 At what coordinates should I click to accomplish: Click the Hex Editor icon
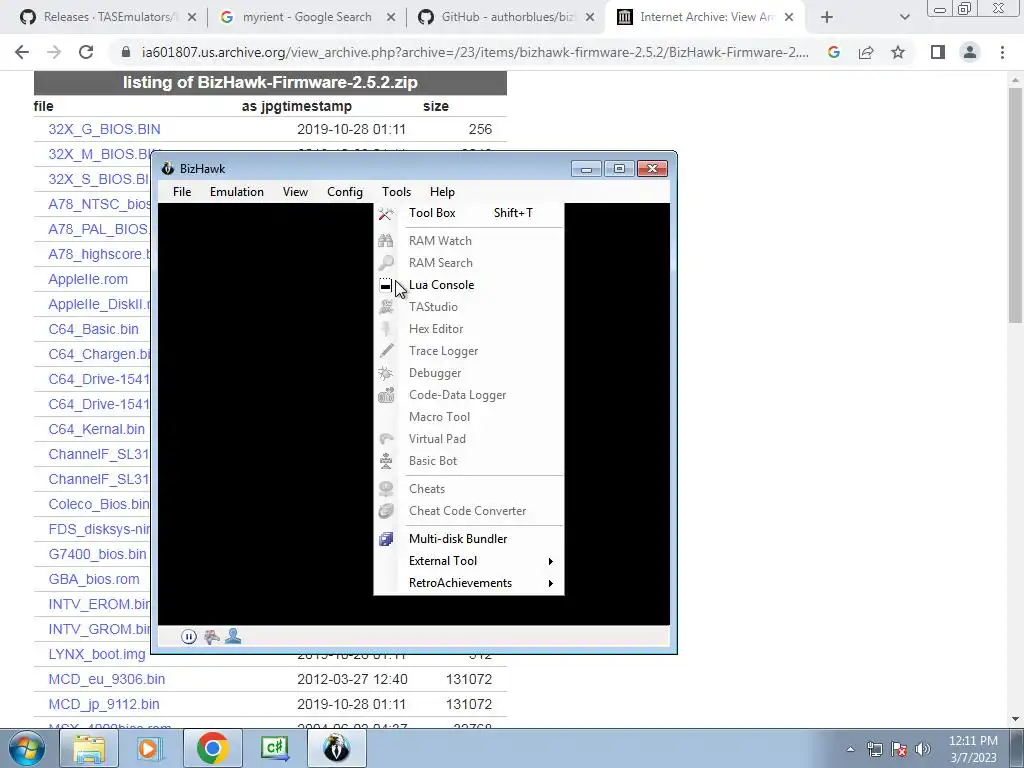(x=385, y=329)
